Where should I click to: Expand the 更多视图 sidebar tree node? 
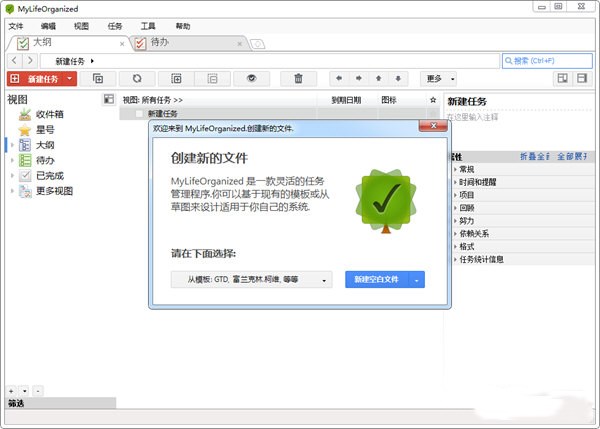point(12,191)
